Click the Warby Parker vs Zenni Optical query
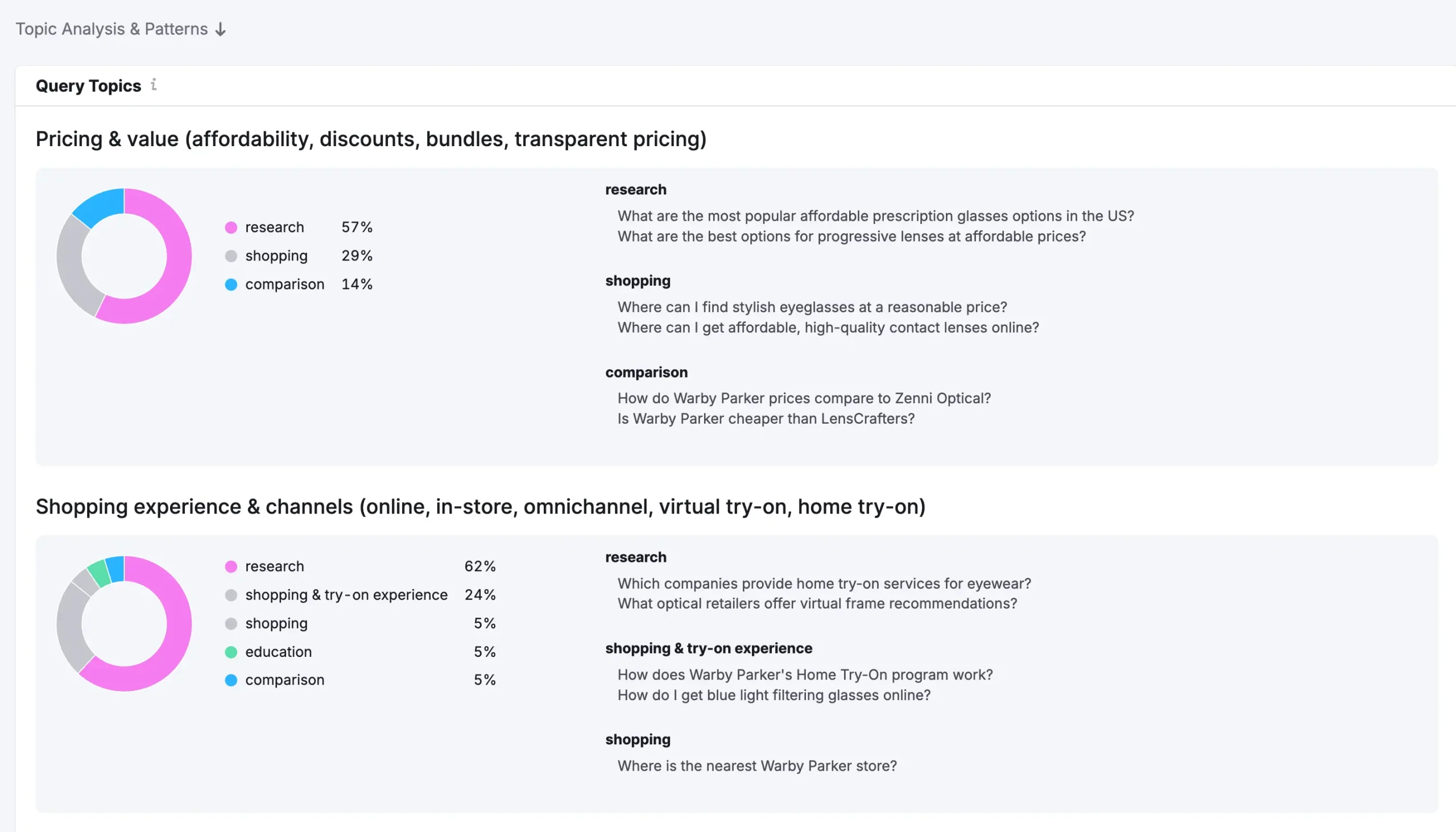Screen dimensions: 1456x832 (804, 398)
